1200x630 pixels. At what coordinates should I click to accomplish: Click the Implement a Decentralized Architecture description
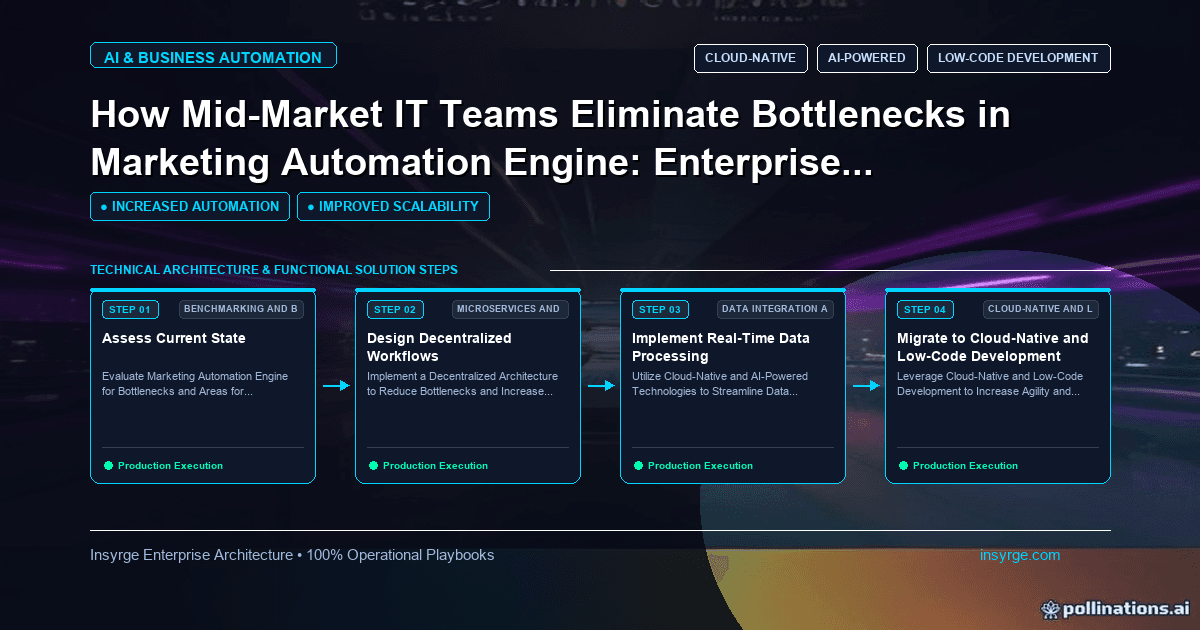pyautogui.click(x=462, y=384)
